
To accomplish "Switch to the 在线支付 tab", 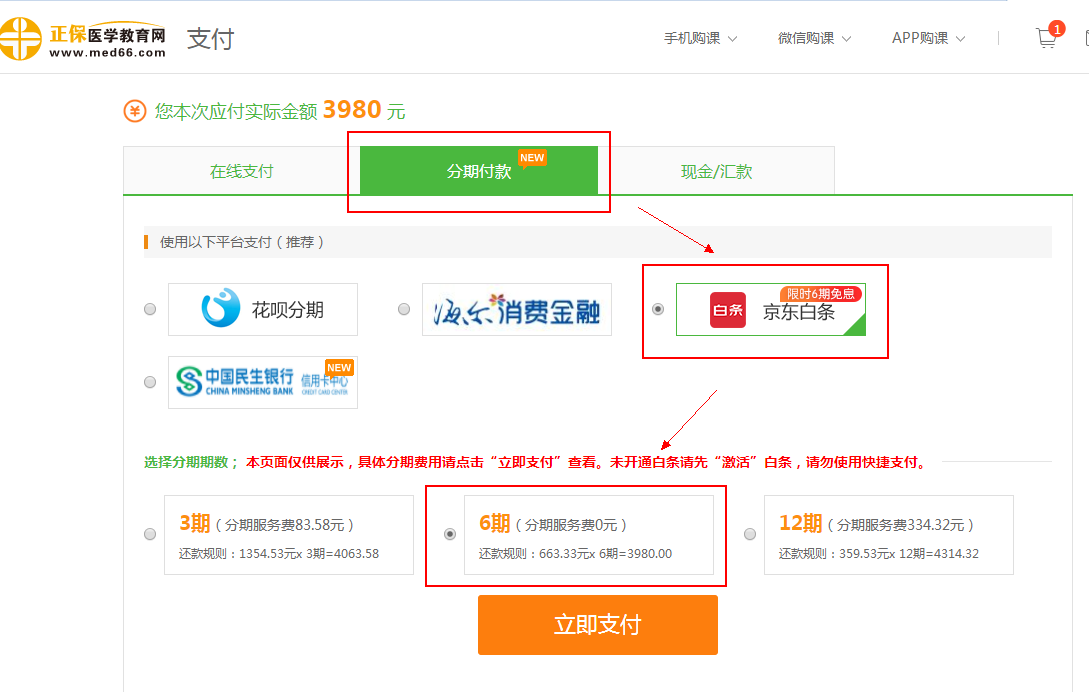I will click(241, 171).
